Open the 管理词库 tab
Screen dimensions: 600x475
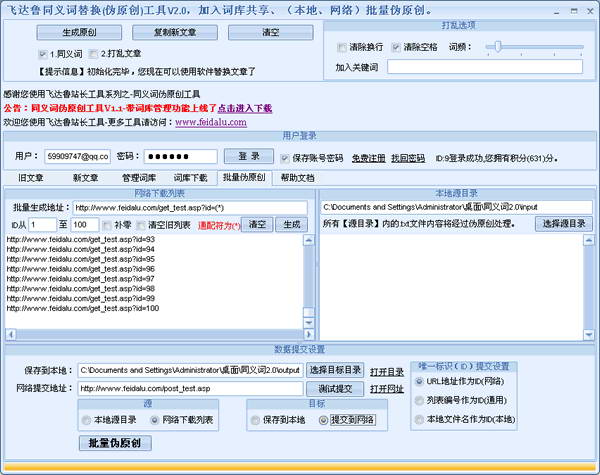coord(139,178)
